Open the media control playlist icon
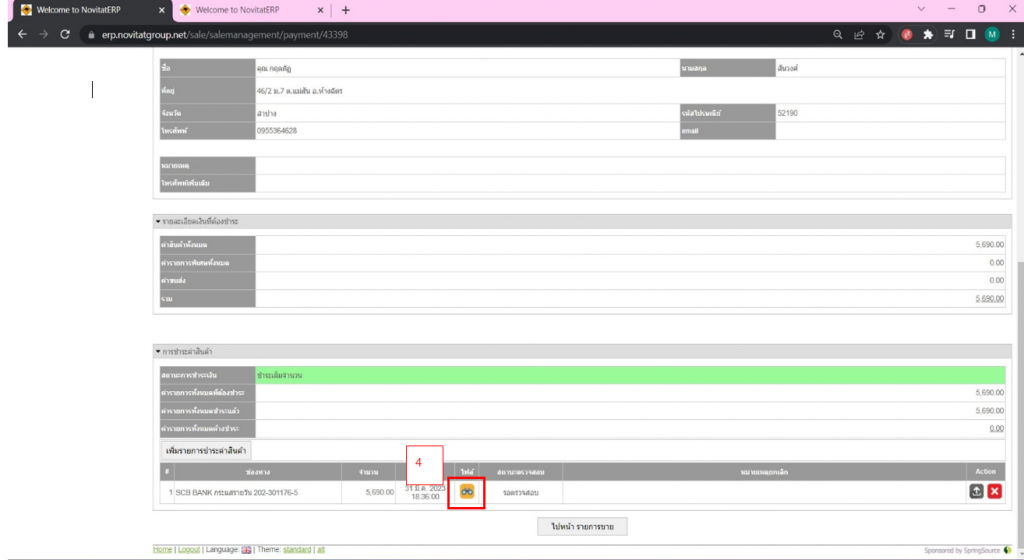This screenshot has height=560, width=1024. coord(949,34)
